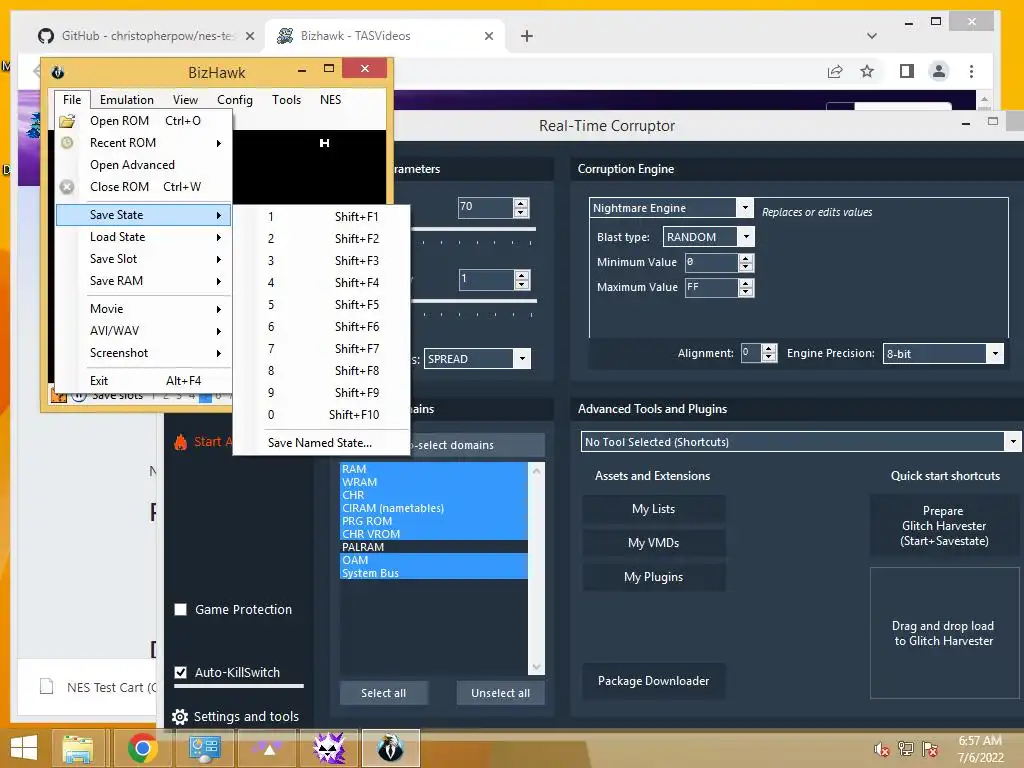Click the BizHawk taskbar icon

(x=391, y=748)
